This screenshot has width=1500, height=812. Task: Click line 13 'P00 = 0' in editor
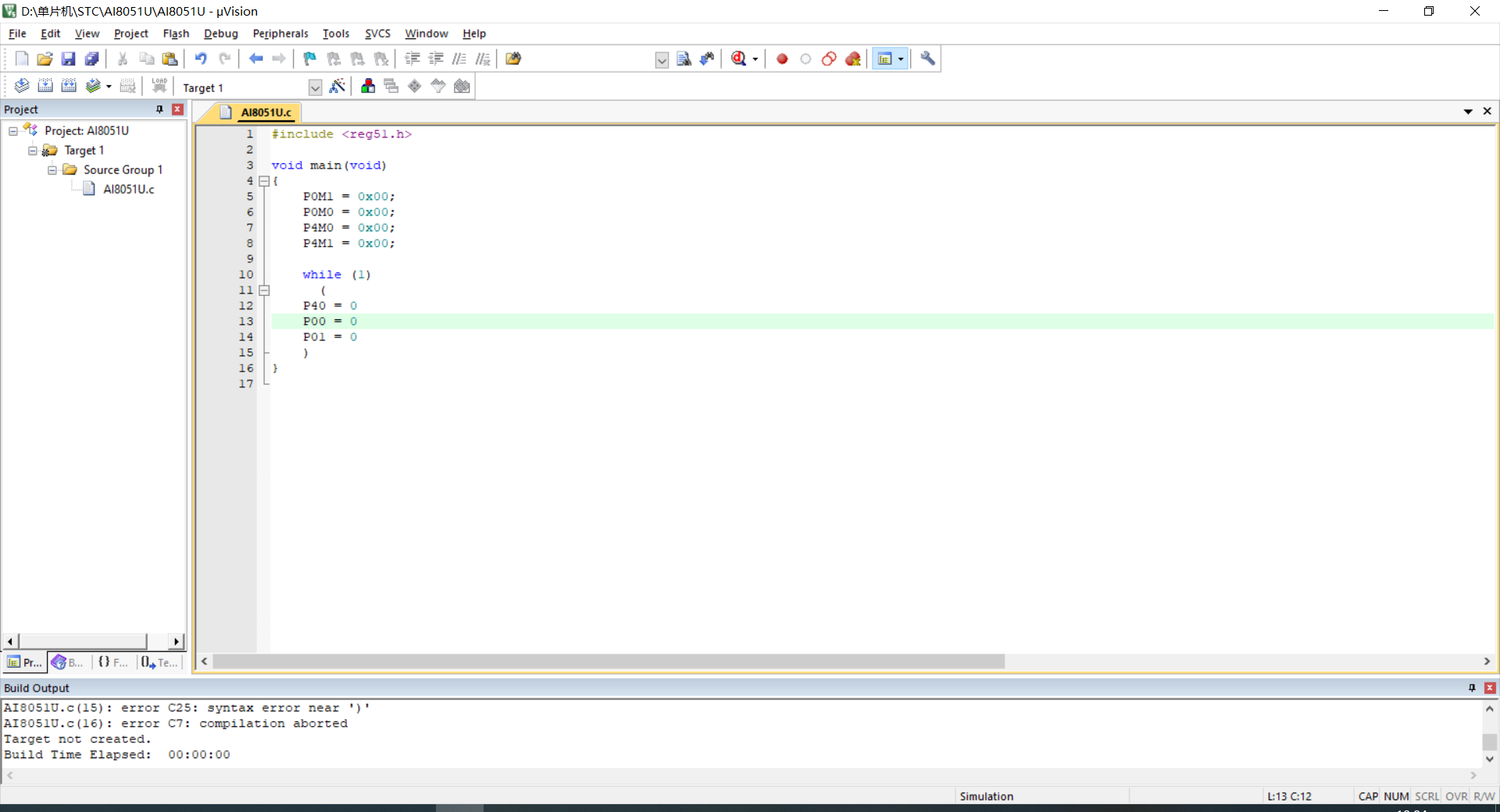pos(330,322)
